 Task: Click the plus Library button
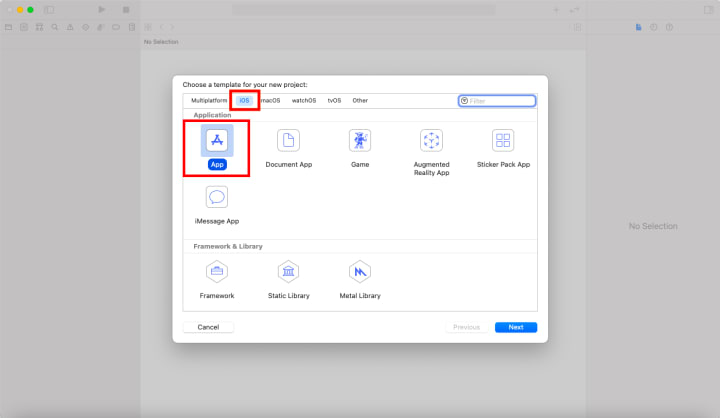tap(556, 10)
